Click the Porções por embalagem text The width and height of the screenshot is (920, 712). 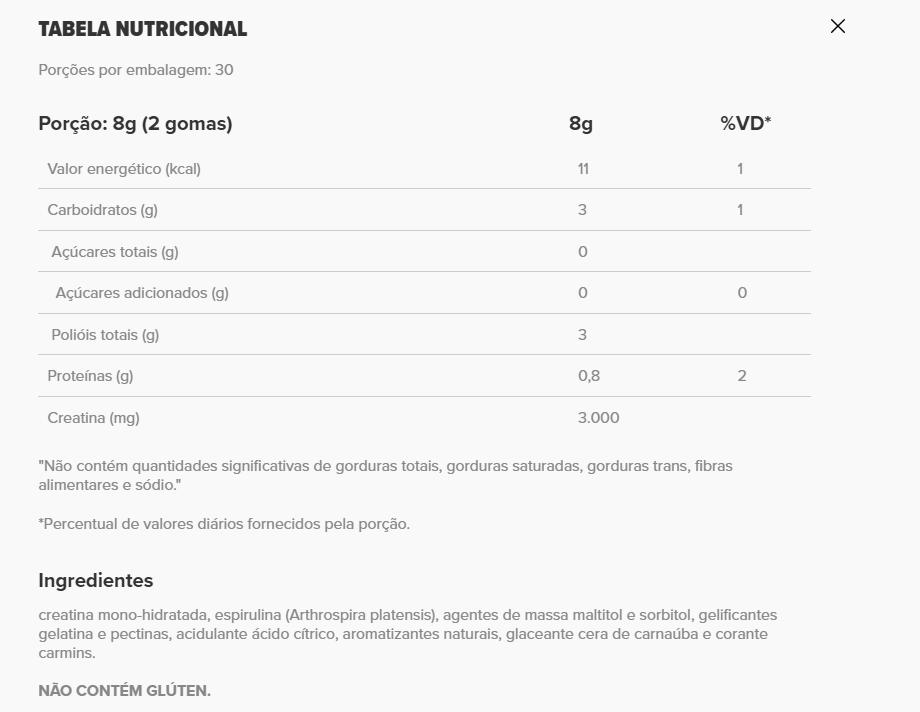point(136,70)
